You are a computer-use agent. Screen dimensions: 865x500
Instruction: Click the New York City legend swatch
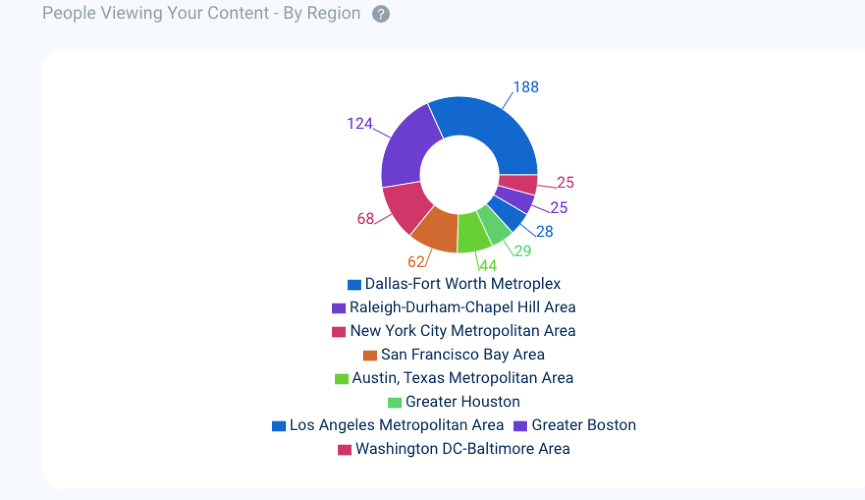339,332
